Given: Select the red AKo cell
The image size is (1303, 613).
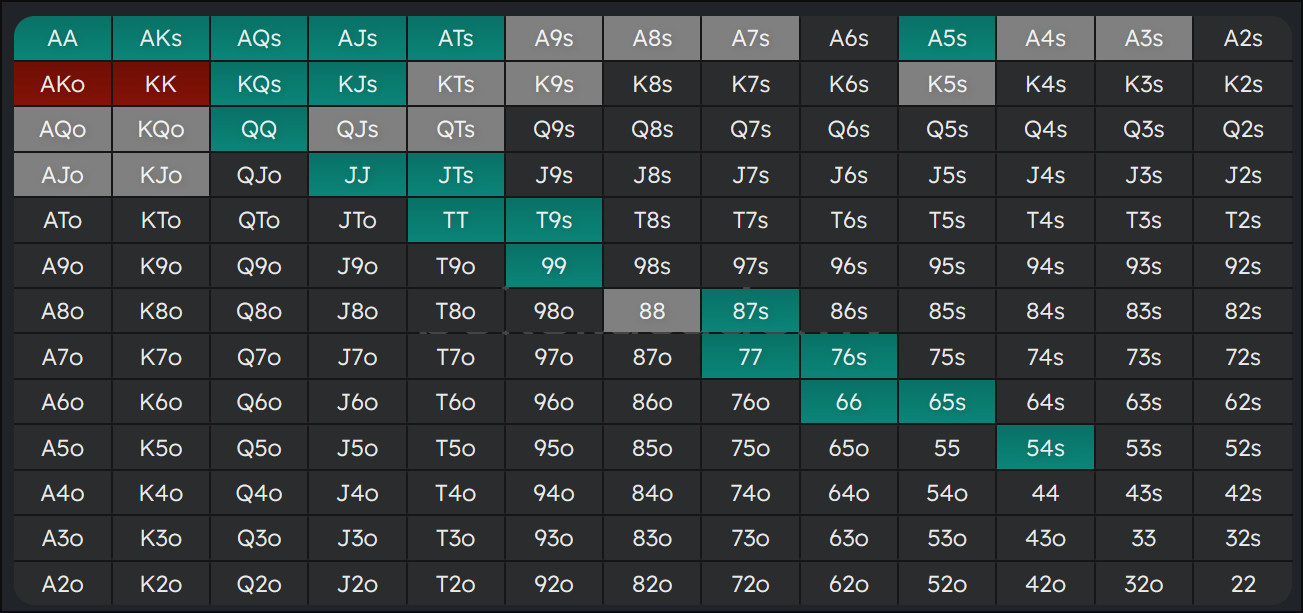Looking at the screenshot, I should click(62, 85).
